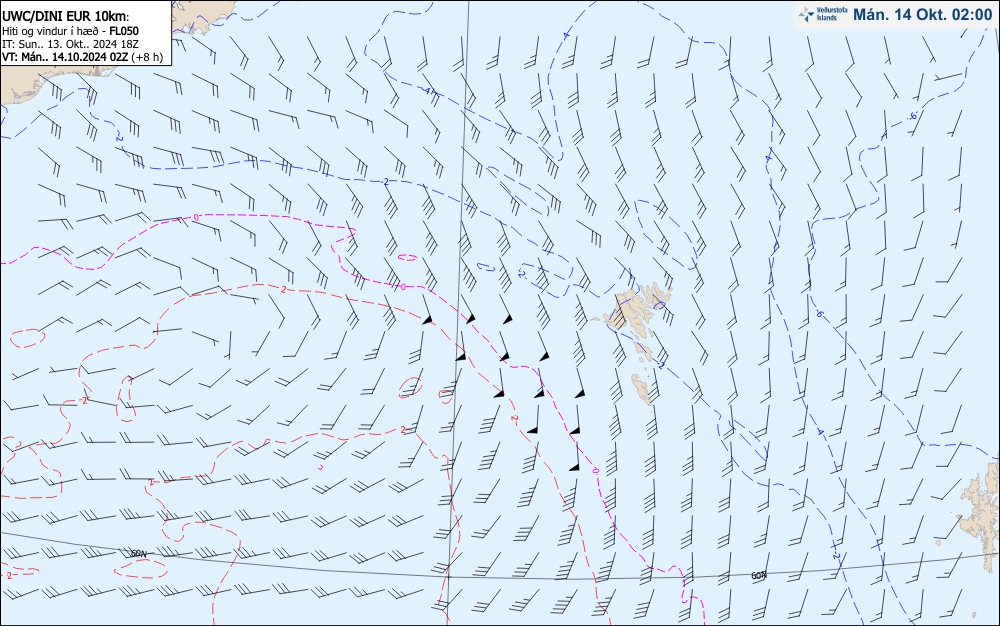The height and width of the screenshot is (626, 1000).
Task: Select the 'UWC/DINI EUR 10km:' title text
Action: [x=65, y=17]
